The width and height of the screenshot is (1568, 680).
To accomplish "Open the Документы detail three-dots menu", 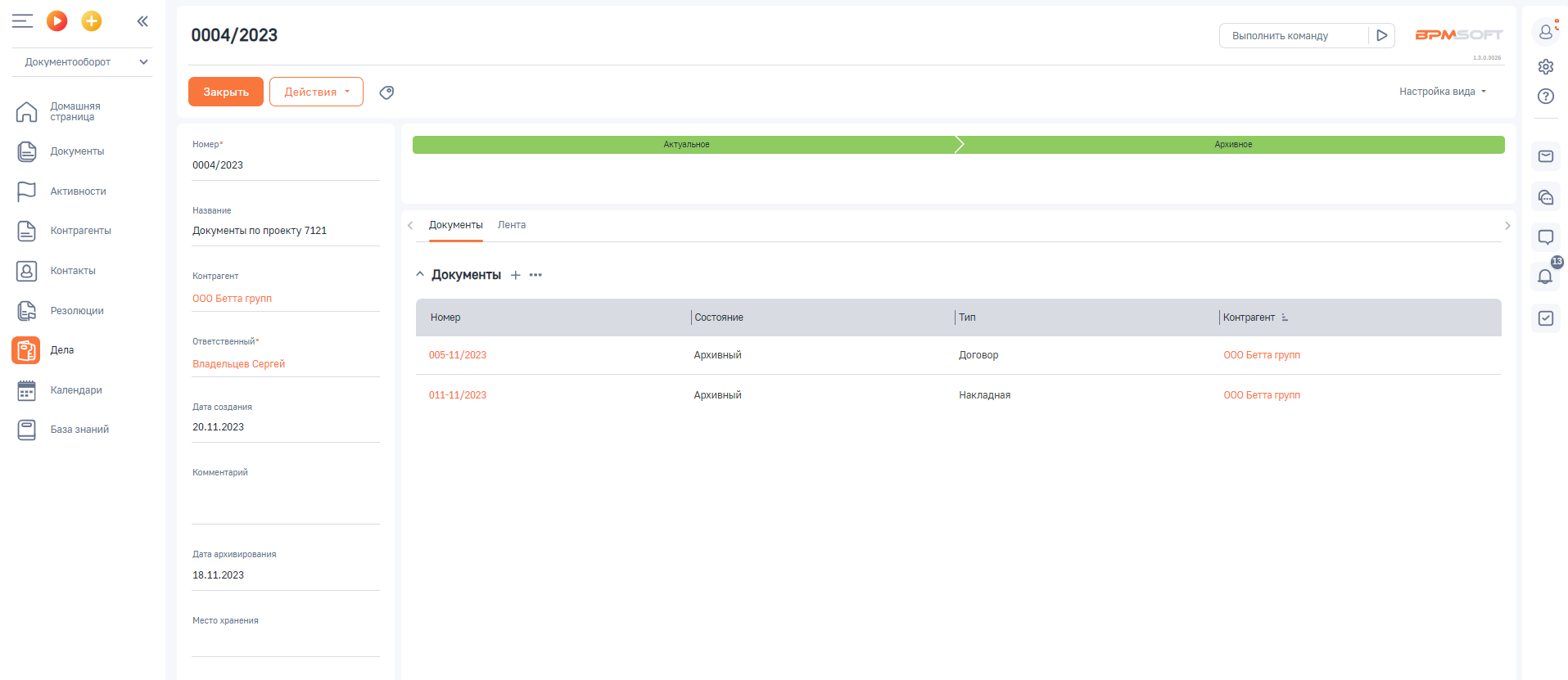I will [535, 275].
